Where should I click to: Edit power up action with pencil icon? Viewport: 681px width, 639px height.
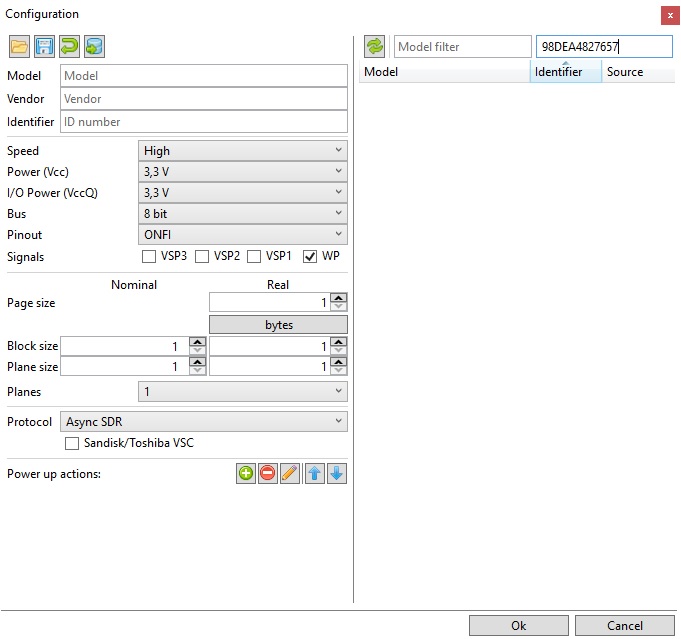pyautogui.click(x=290, y=473)
